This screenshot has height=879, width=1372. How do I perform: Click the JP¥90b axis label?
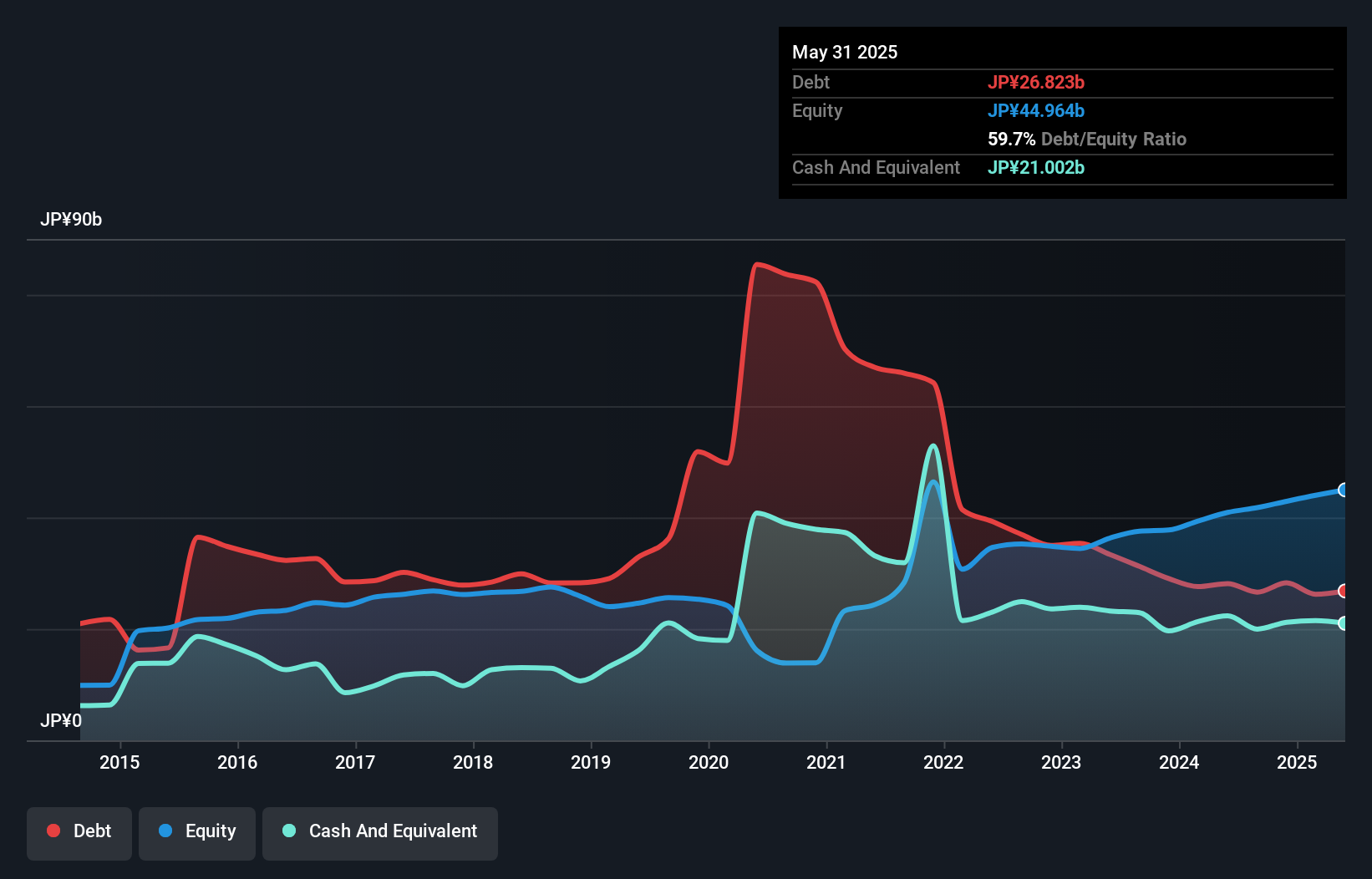point(72,220)
